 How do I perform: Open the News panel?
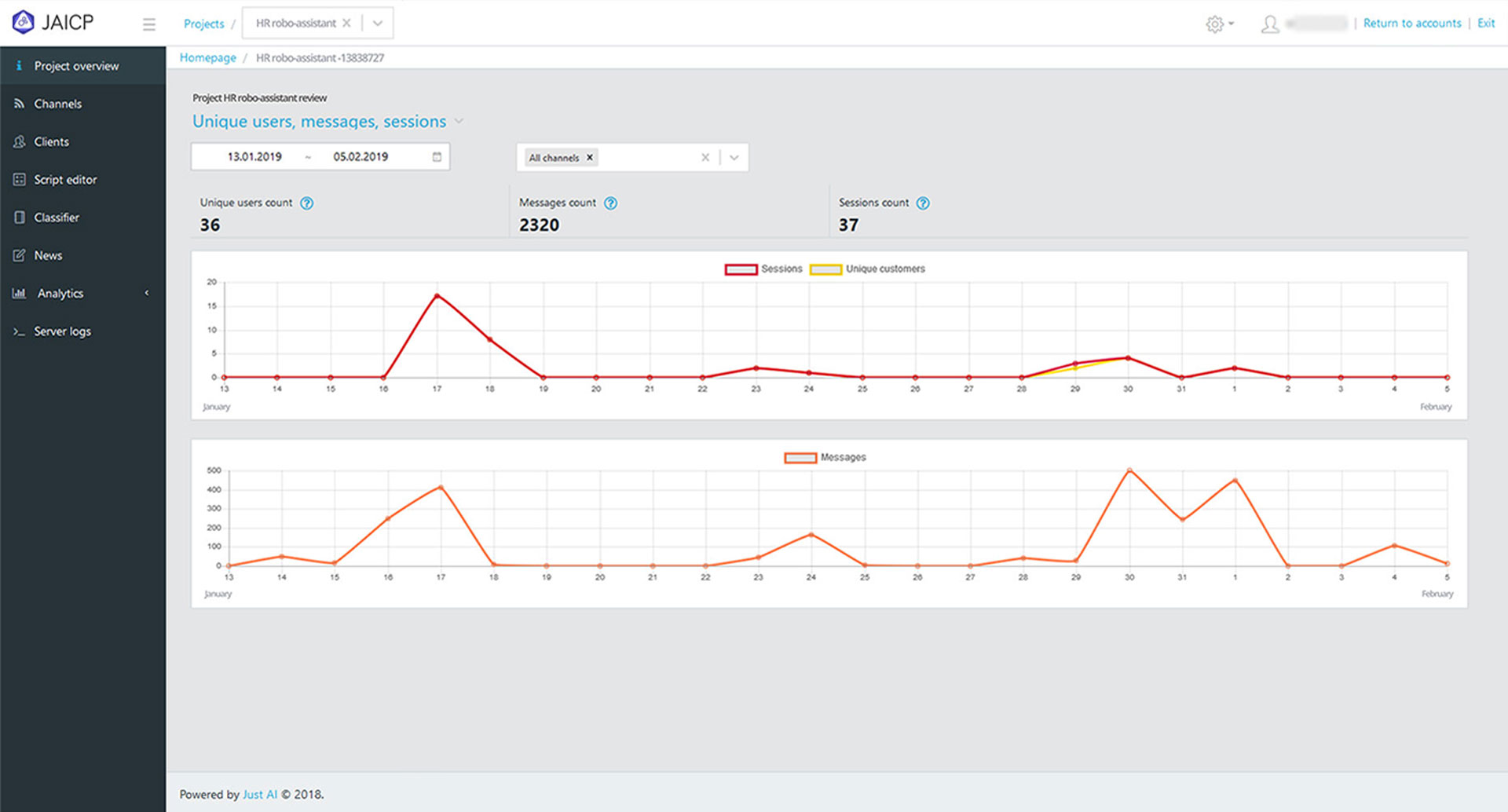[x=47, y=255]
